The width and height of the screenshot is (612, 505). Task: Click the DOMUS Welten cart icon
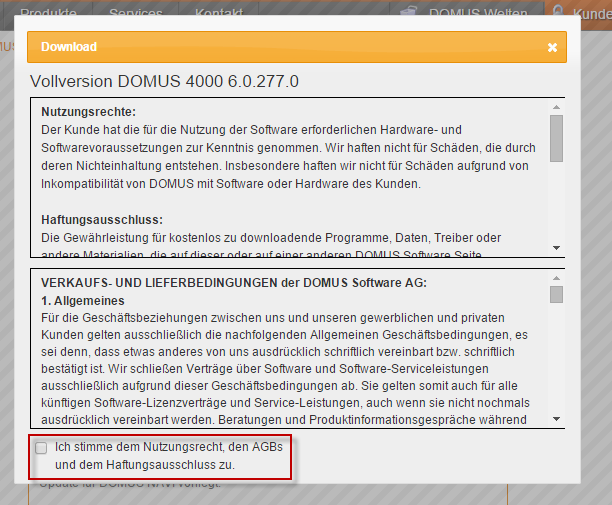[x=408, y=12]
